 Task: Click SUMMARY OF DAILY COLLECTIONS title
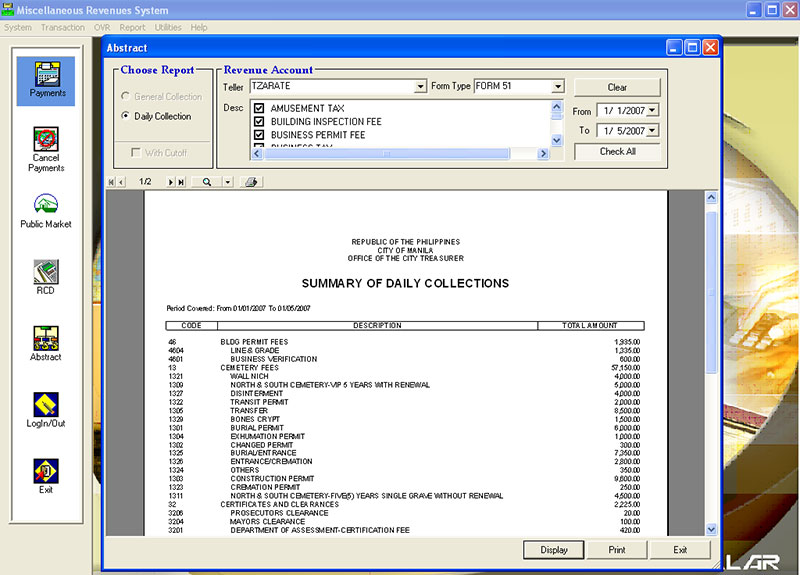405,284
